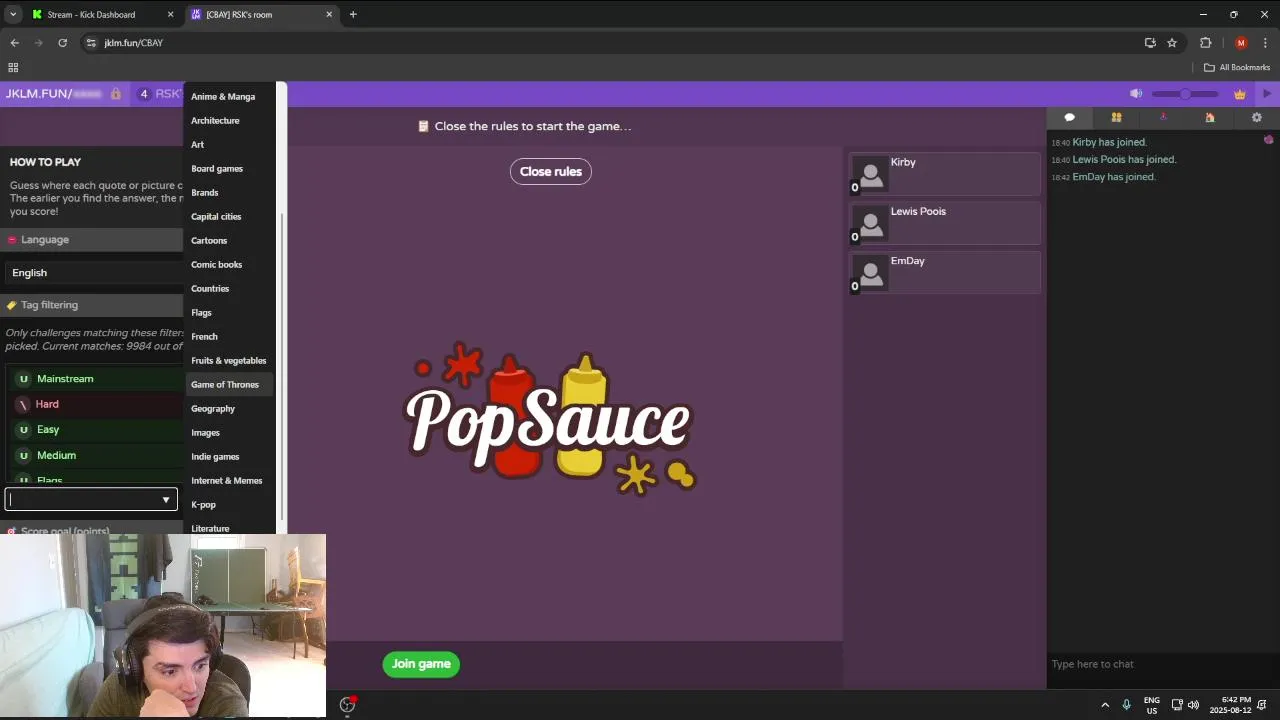Click the purple emoji icon in chat corner
1280x720 pixels.
1268,140
